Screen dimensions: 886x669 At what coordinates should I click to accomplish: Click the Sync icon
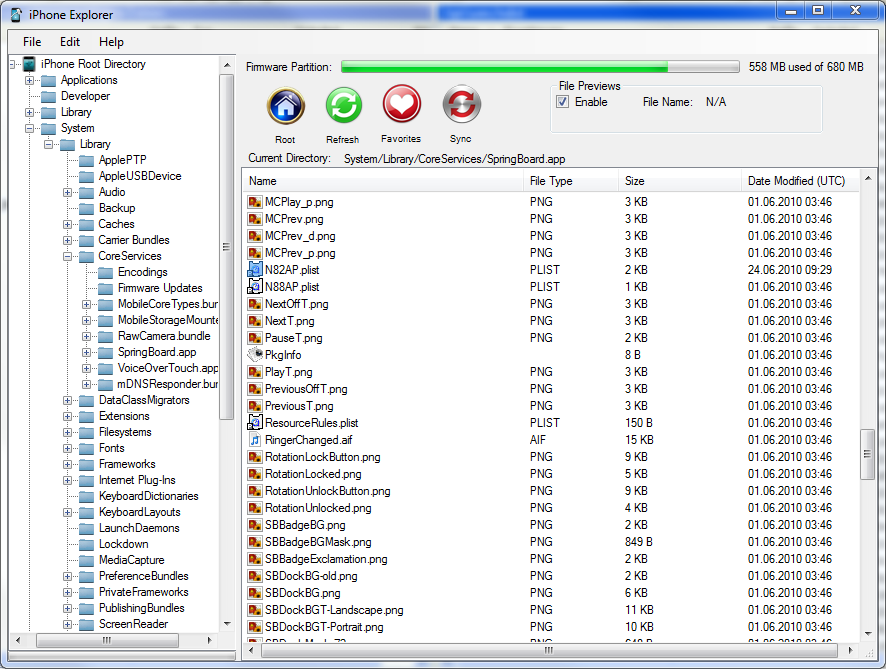tap(462, 105)
